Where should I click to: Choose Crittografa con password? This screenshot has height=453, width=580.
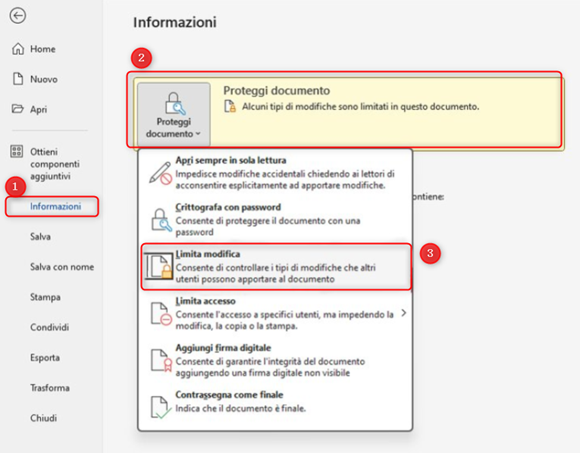[x=276, y=220]
